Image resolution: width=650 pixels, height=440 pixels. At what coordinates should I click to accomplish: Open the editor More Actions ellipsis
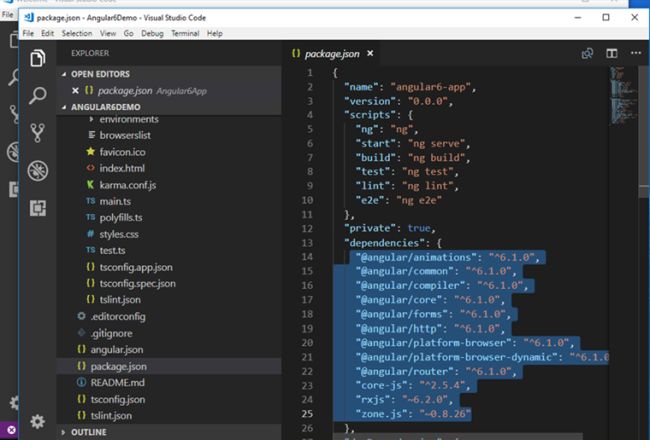[x=636, y=53]
